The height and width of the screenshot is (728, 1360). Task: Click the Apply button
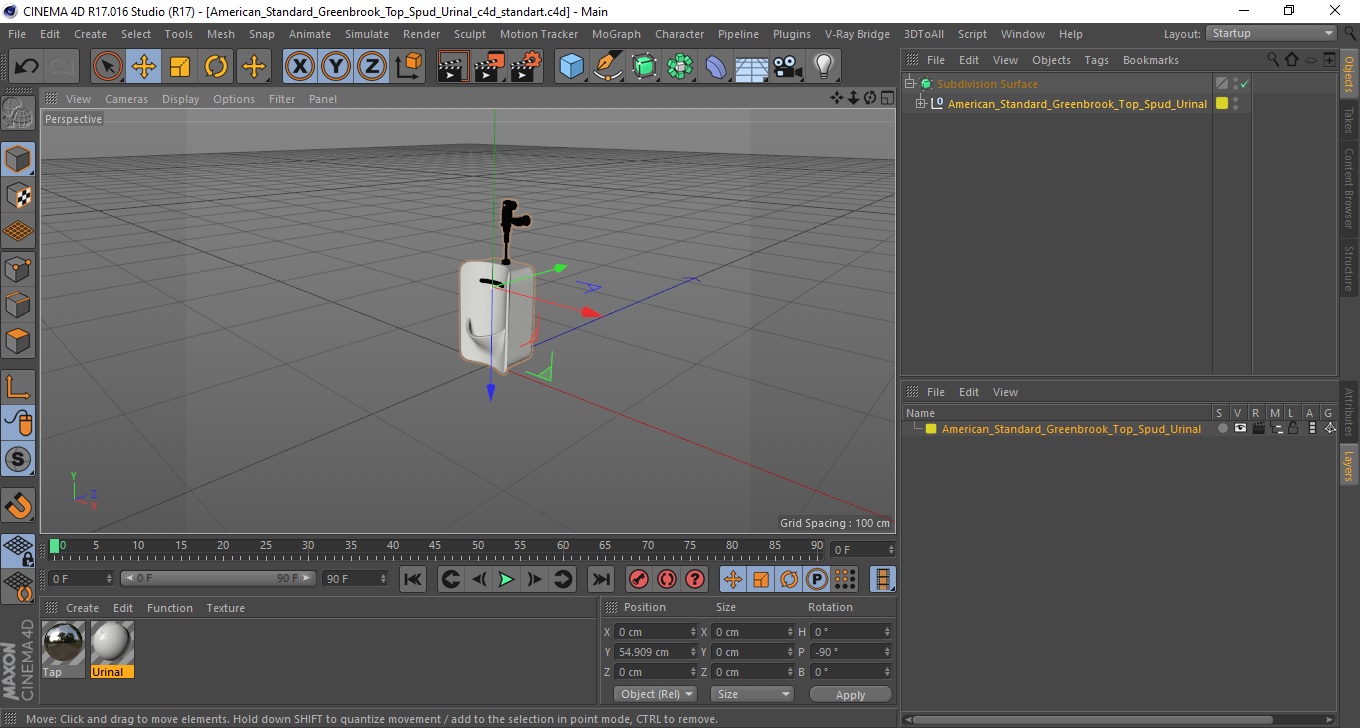pos(850,695)
